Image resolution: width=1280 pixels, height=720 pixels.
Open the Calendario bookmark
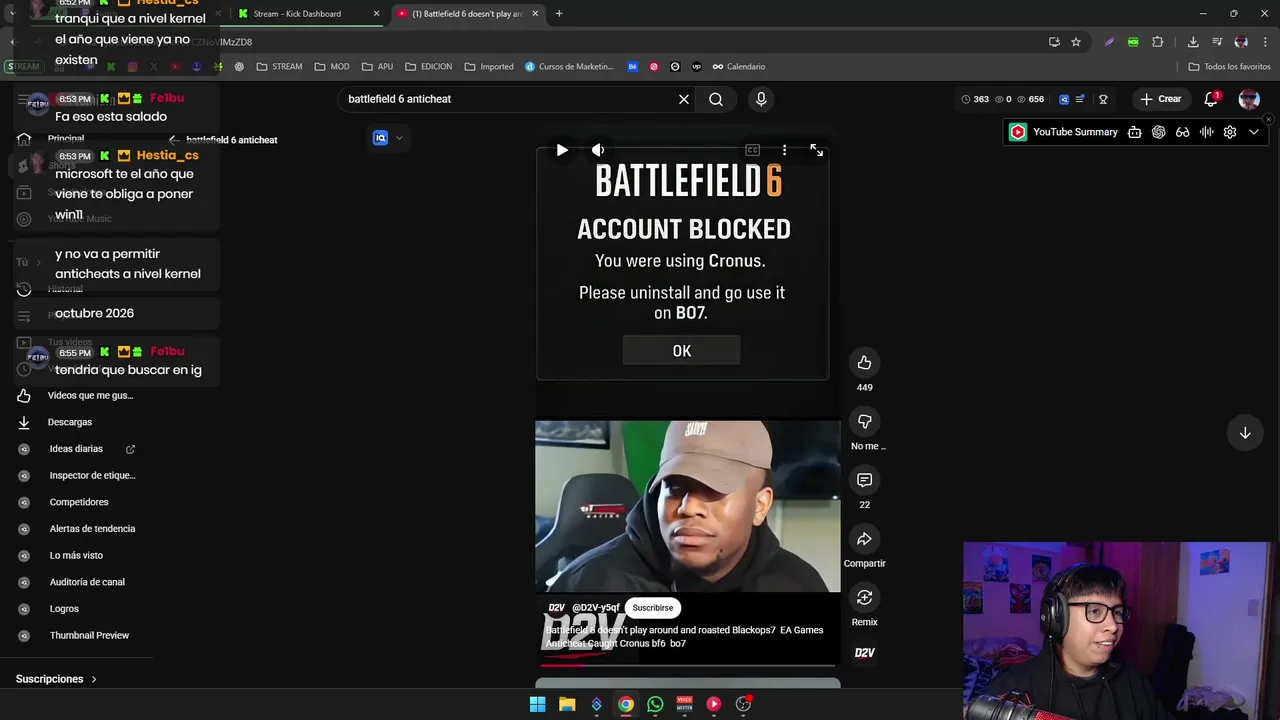(x=738, y=67)
